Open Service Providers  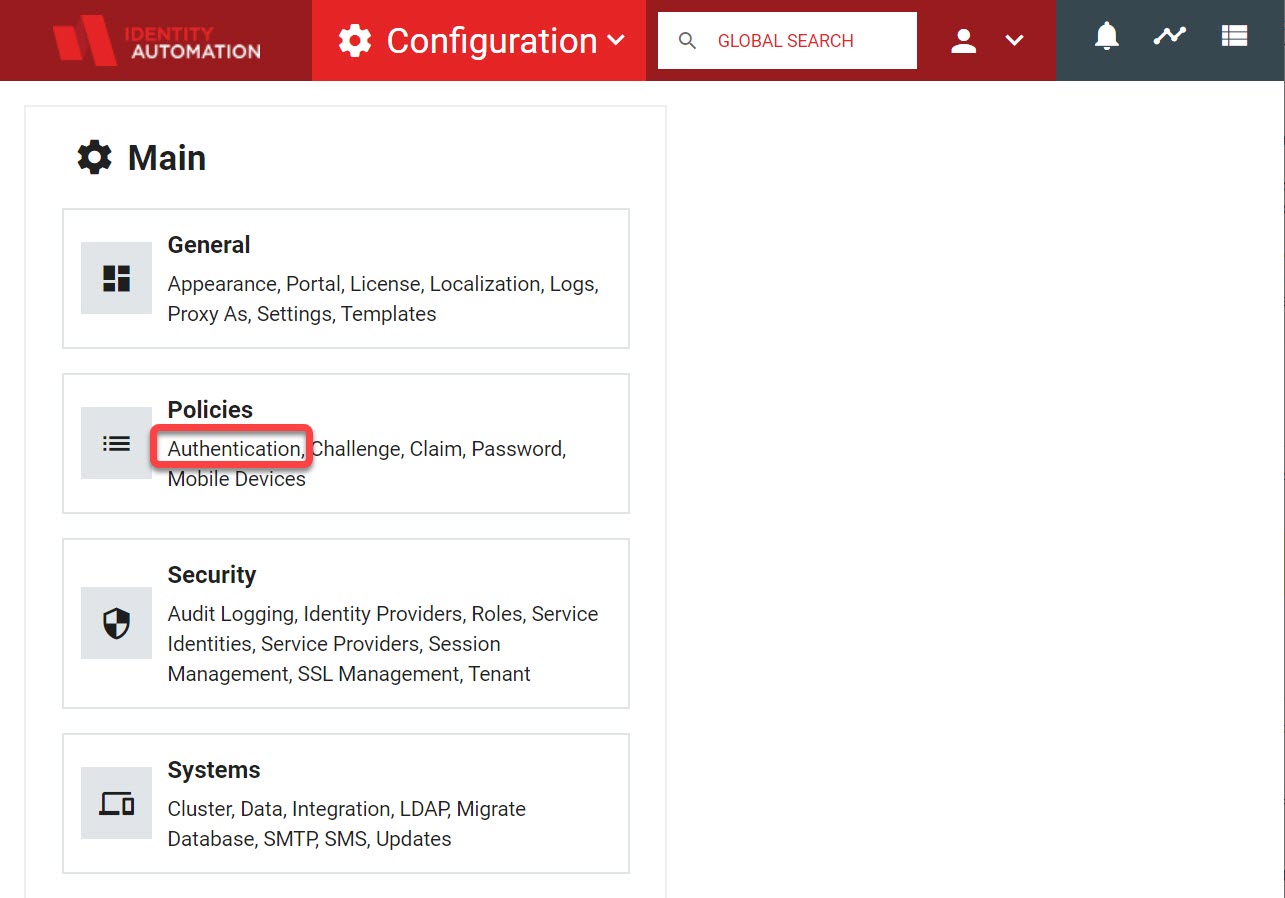click(340, 644)
